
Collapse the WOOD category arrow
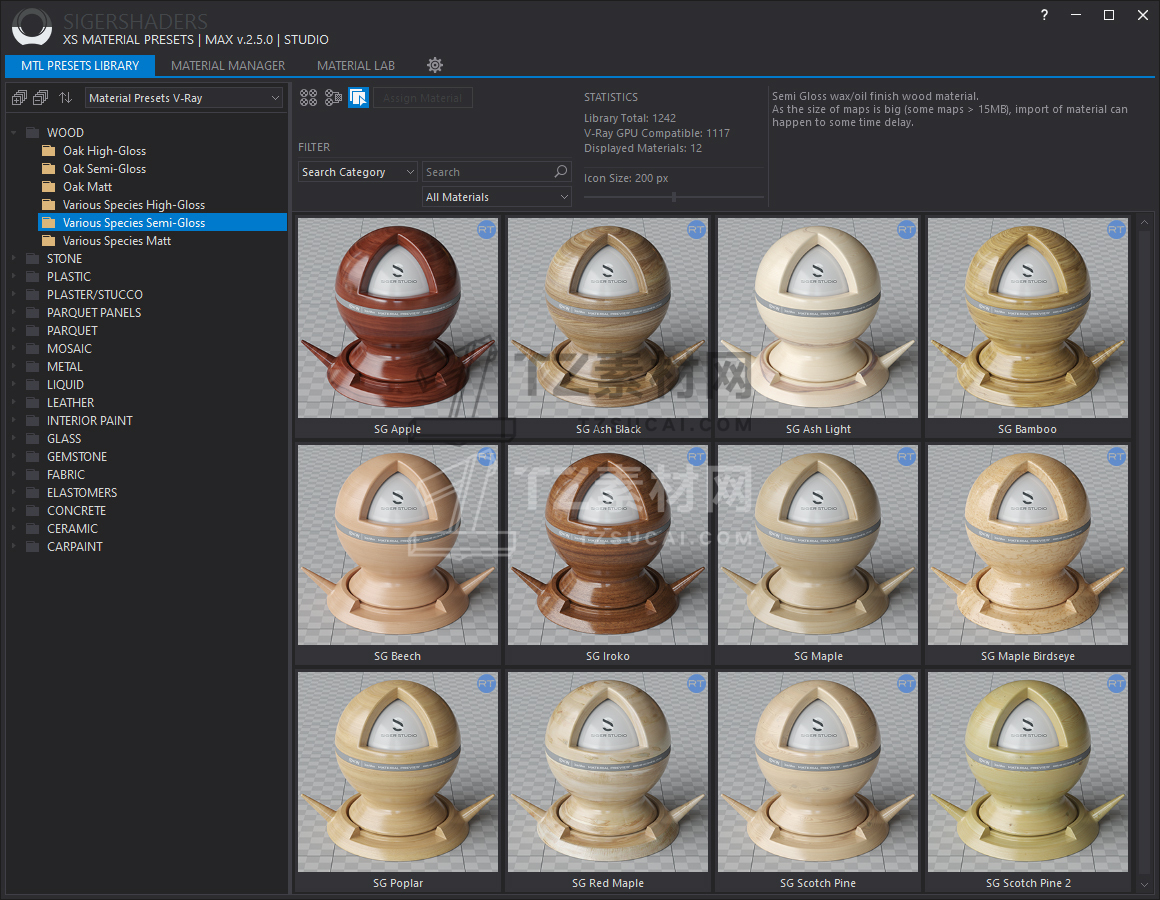point(13,133)
